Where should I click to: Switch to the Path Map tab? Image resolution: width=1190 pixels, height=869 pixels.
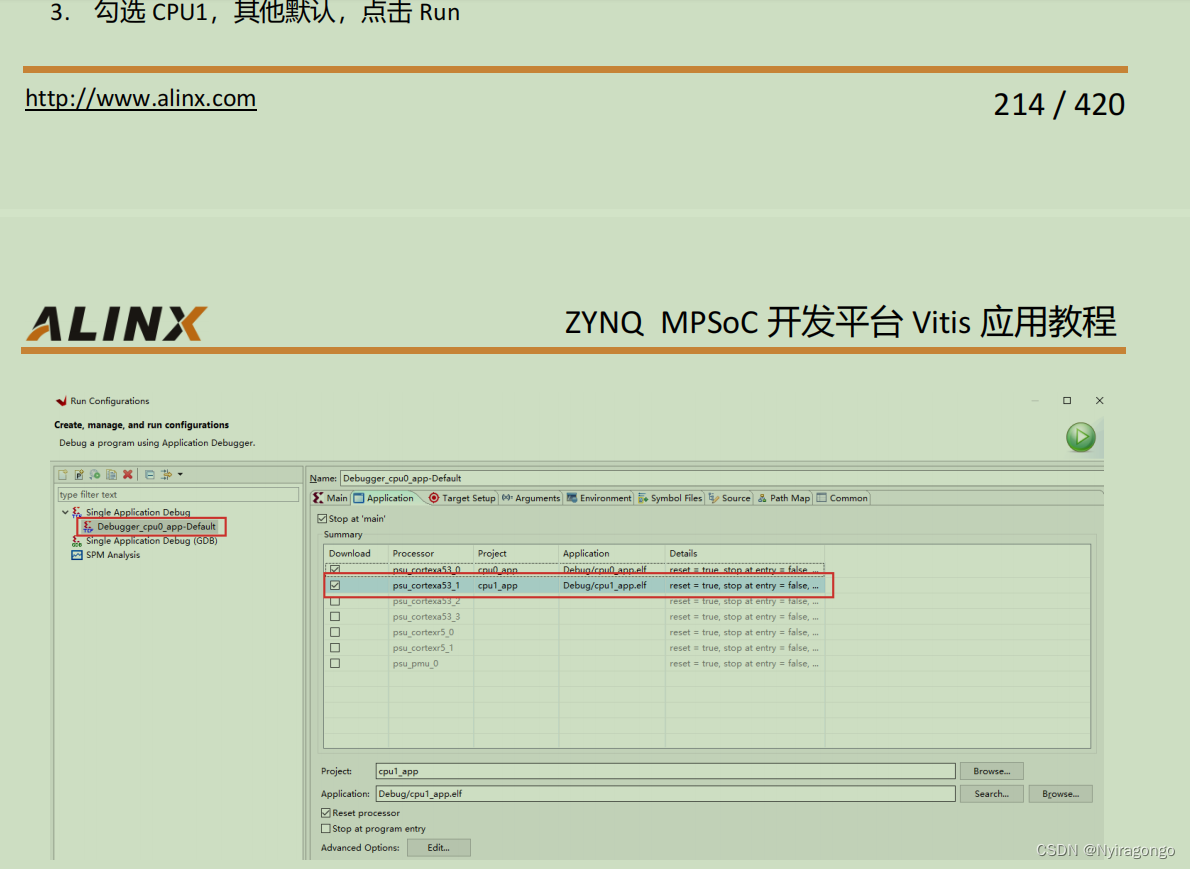pos(784,498)
